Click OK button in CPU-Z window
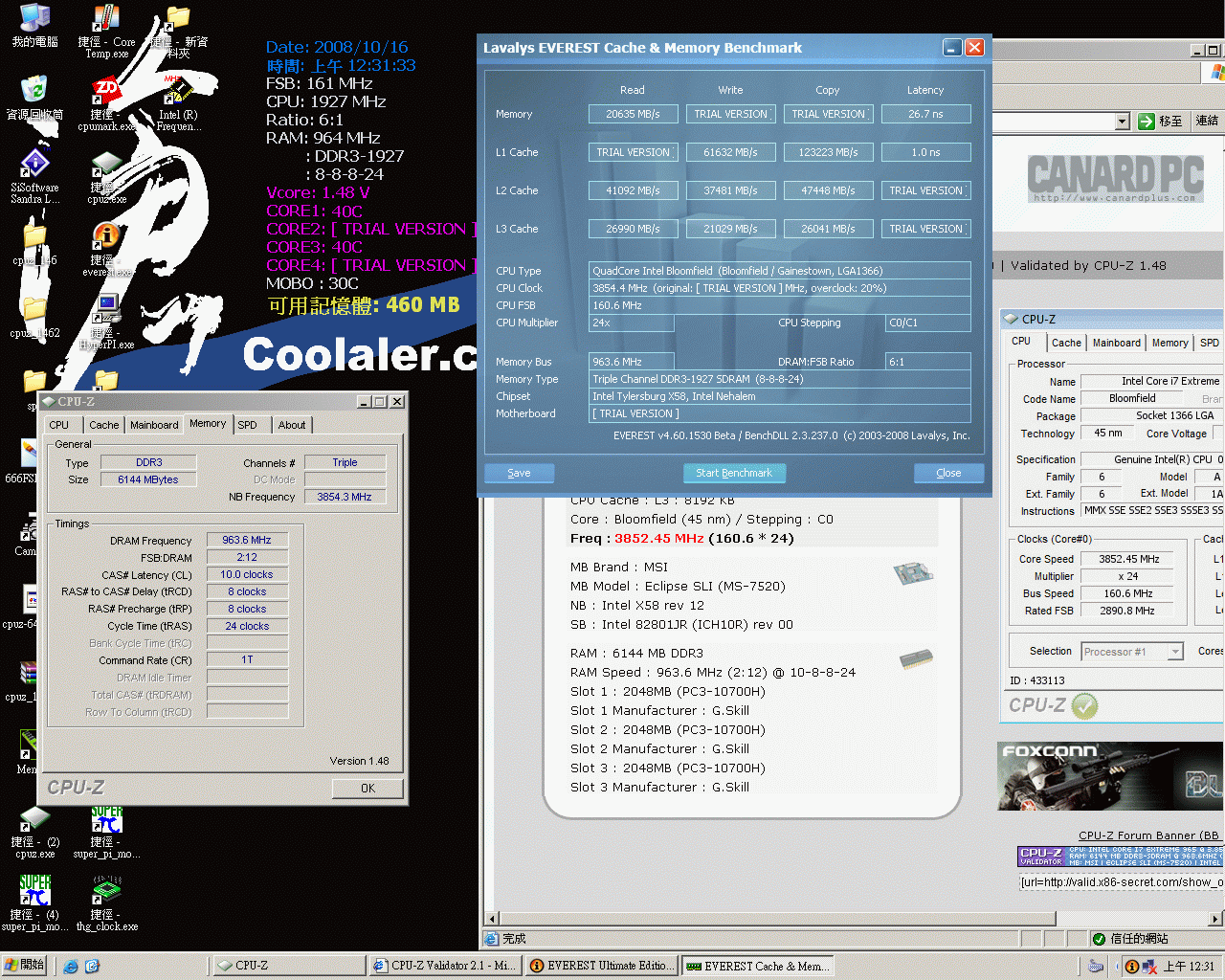This screenshot has height=980, width=1225. click(367, 789)
